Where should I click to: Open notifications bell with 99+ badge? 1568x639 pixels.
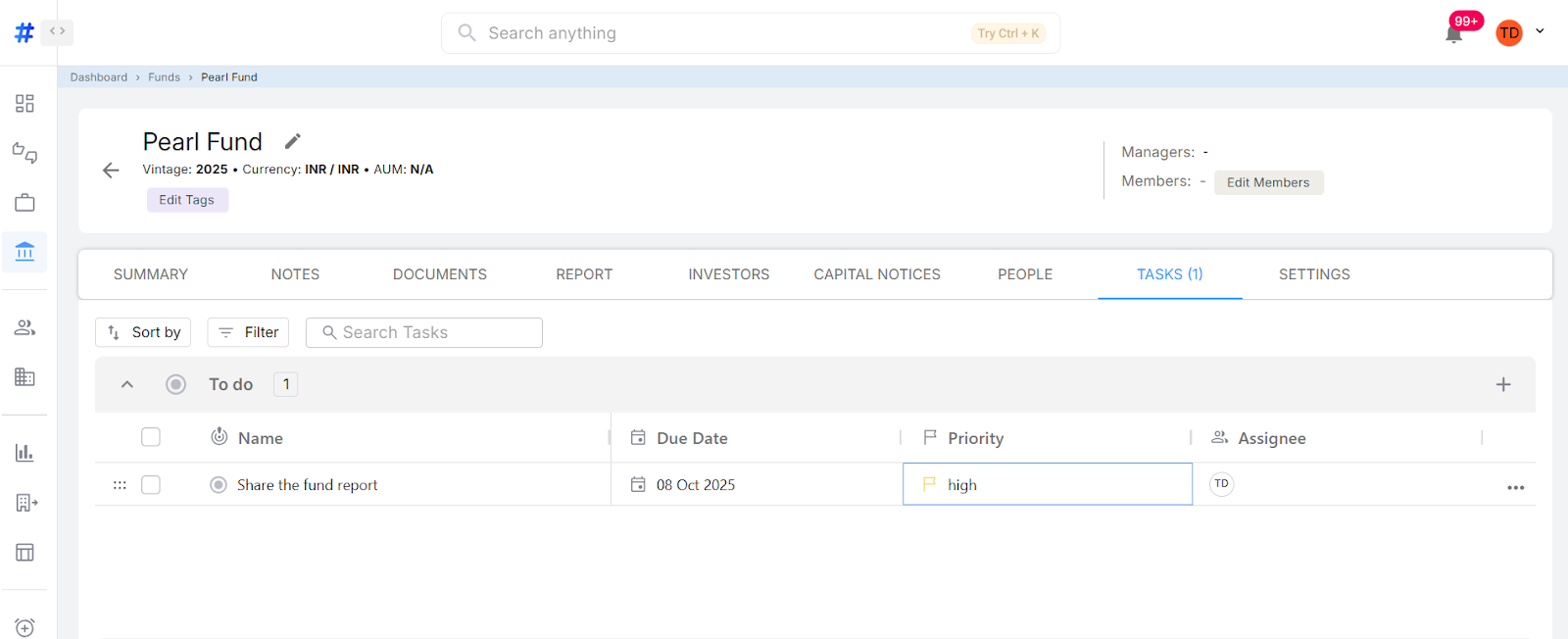1453,34
